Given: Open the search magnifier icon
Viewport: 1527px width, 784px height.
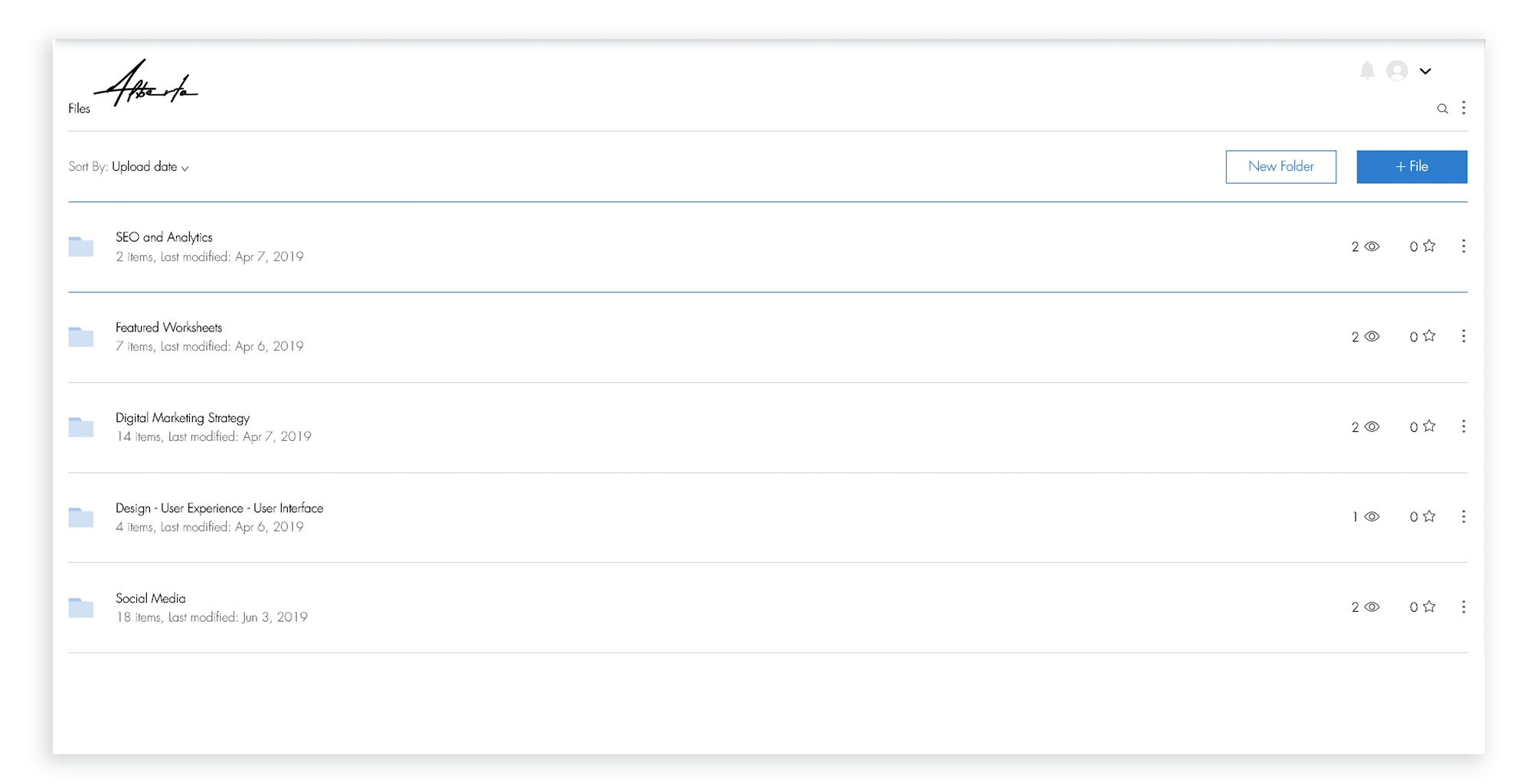Looking at the screenshot, I should (x=1442, y=109).
